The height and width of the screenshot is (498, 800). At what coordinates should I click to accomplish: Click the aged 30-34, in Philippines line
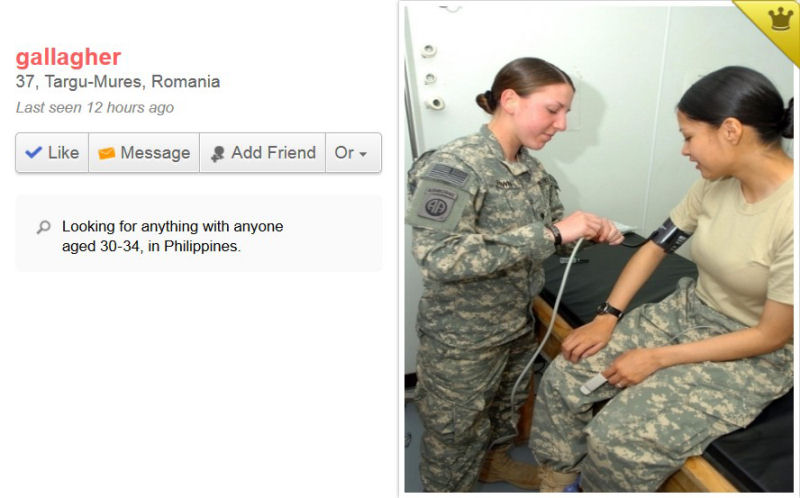151,246
